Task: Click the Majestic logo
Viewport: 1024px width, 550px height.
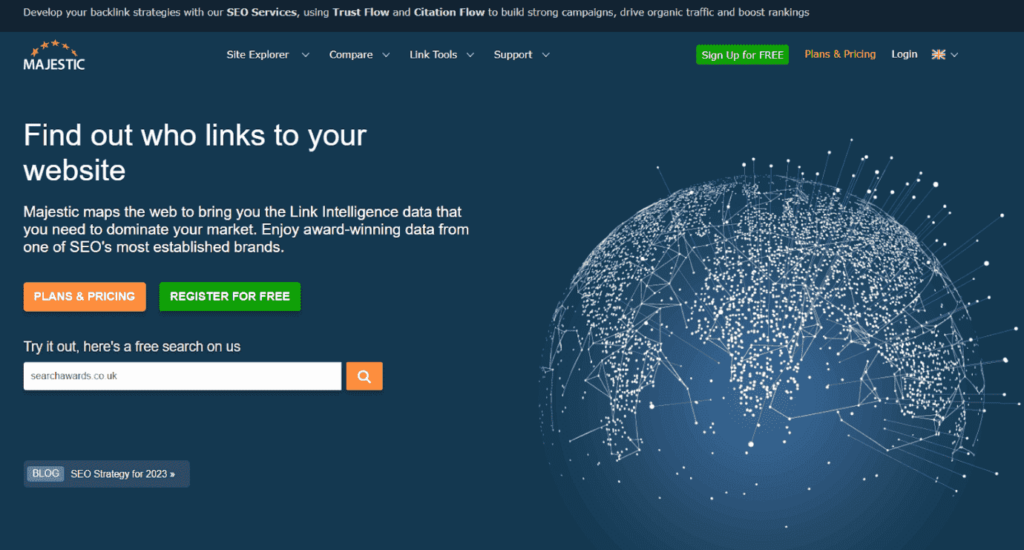Action: point(54,55)
